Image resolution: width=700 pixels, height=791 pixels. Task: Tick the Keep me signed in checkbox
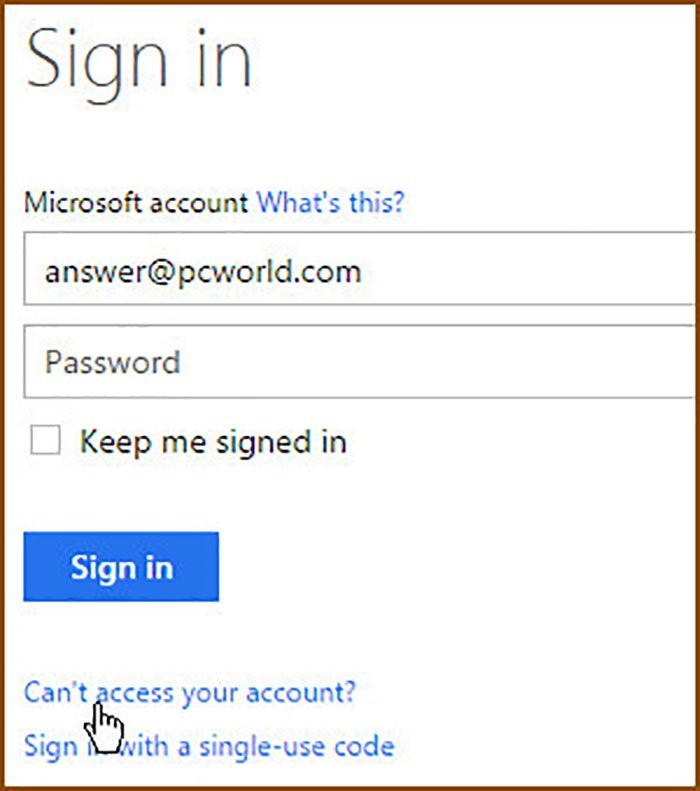pyautogui.click(x=45, y=441)
